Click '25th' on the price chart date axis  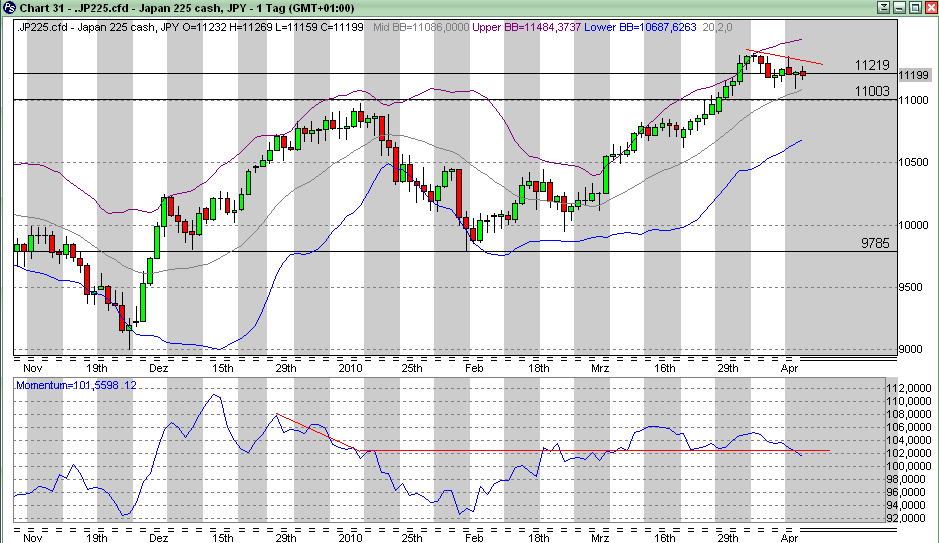411,368
